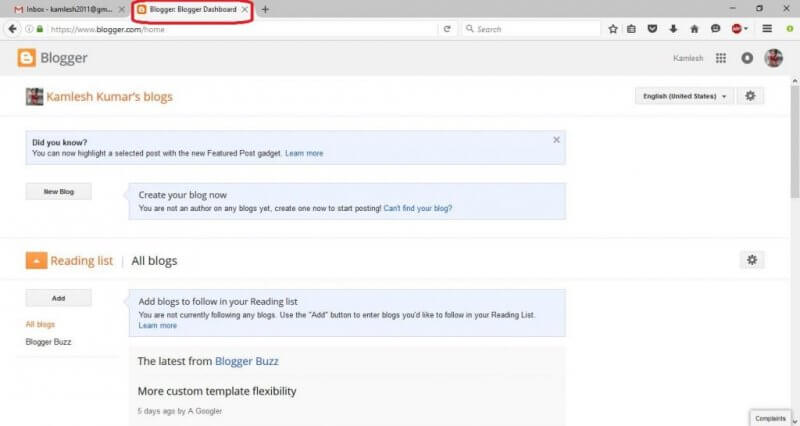The height and width of the screenshot is (426, 800).
Task: Reload the page with refresh icon
Action: (x=447, y=29)
